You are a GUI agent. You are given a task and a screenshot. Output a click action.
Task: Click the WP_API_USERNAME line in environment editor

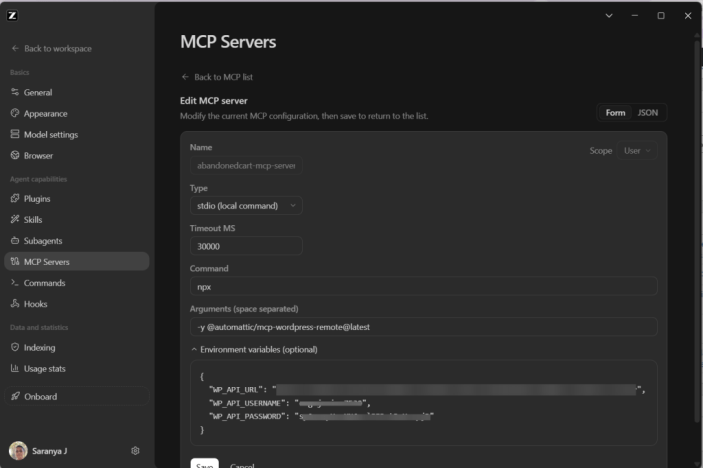[290, 403]
